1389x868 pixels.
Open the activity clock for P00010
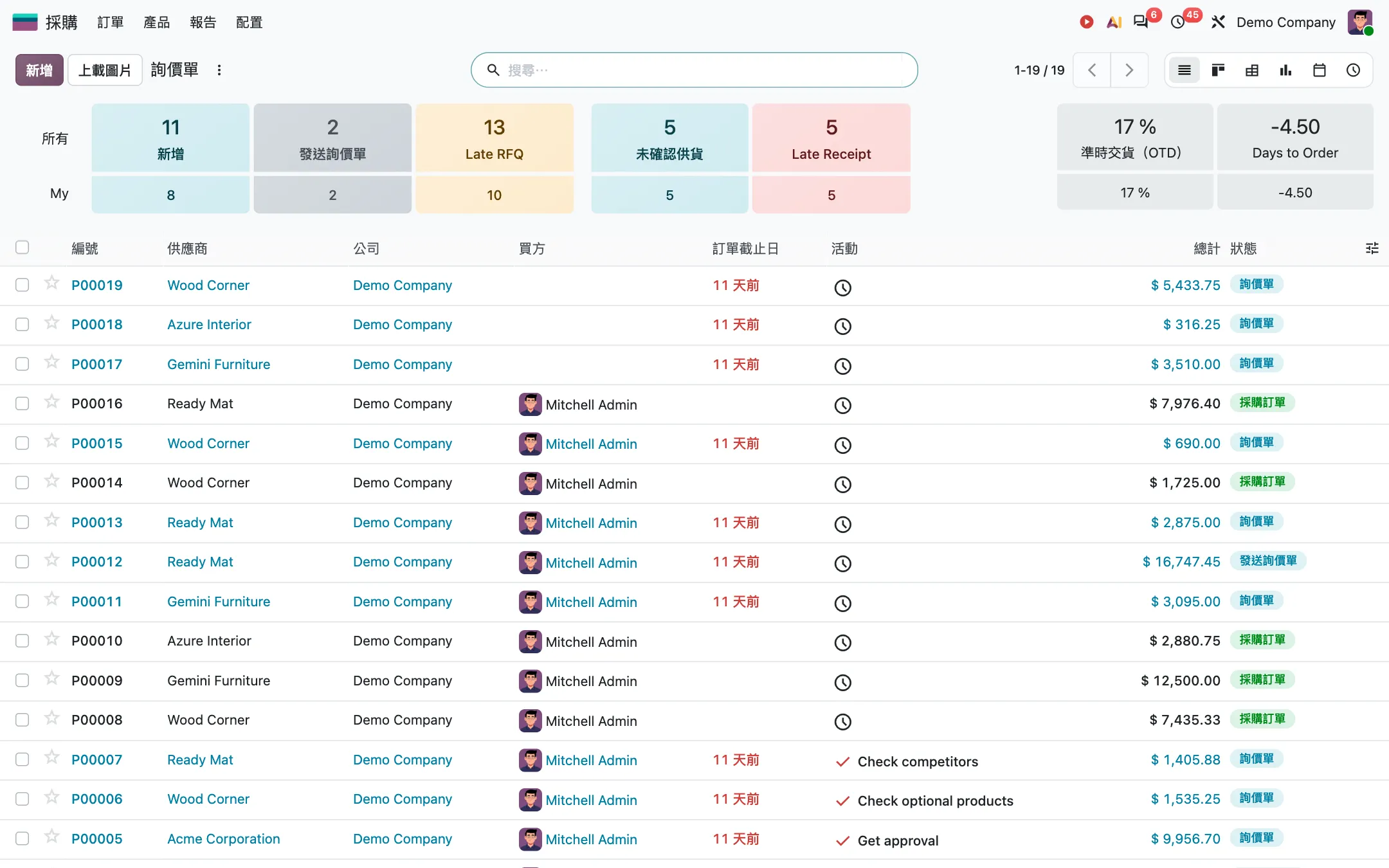(x=842, y=642)
